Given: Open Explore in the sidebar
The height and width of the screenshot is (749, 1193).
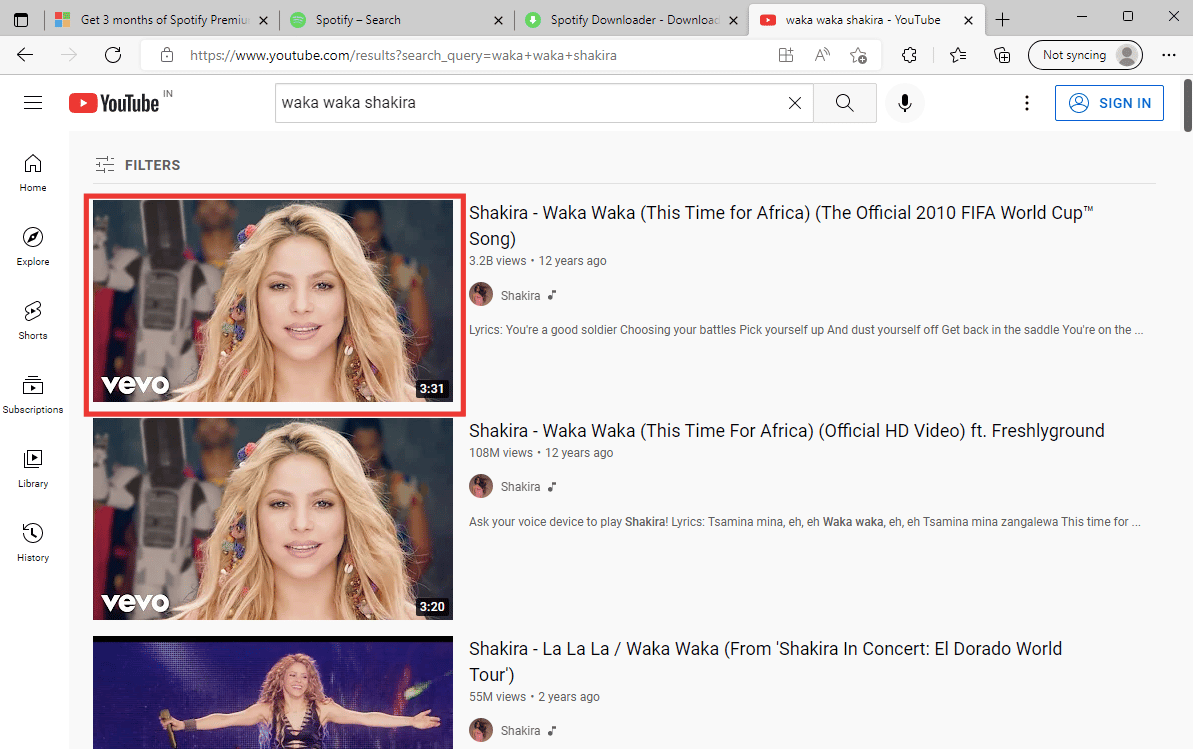Looking at the screenshot, I should click(33, 247).
